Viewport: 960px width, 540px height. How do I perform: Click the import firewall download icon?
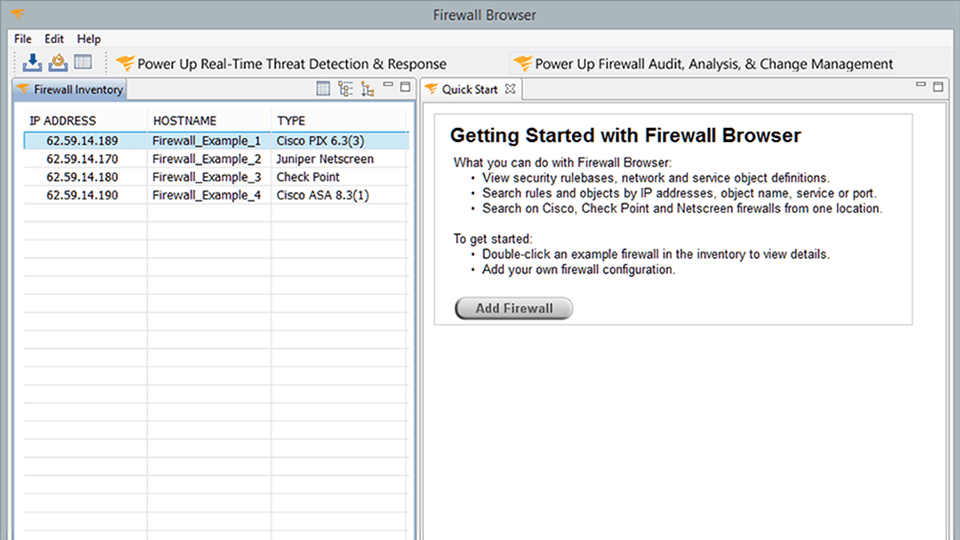tap(32, 62)
